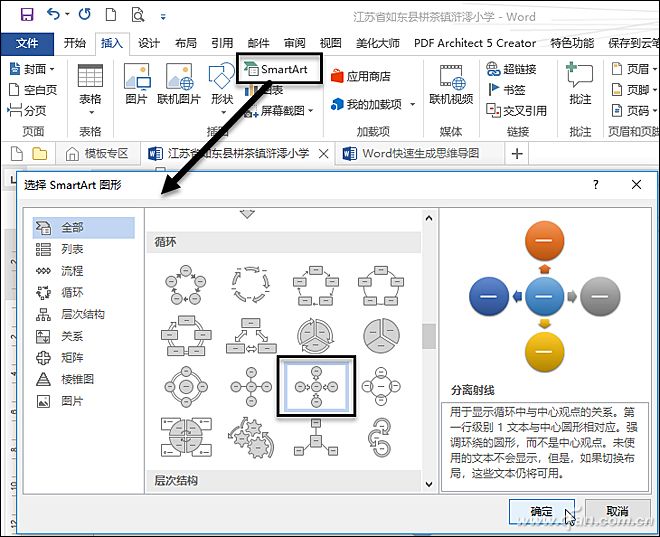Choose the curved-arrows text cycle layout thumbnail
Image resolution: width=660 pixels, height=537 pixels.
pyautogui.click(x=251, y=285)
